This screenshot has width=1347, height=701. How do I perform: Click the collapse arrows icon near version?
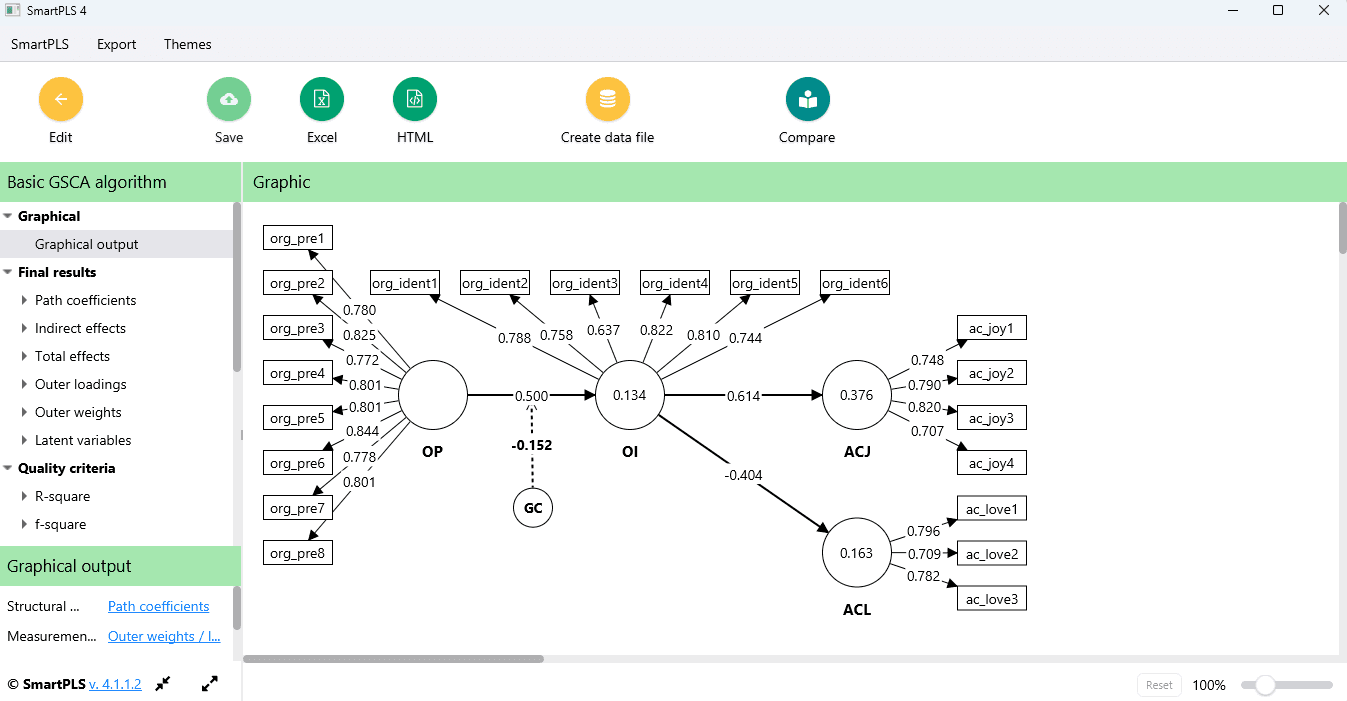[163, 684]
